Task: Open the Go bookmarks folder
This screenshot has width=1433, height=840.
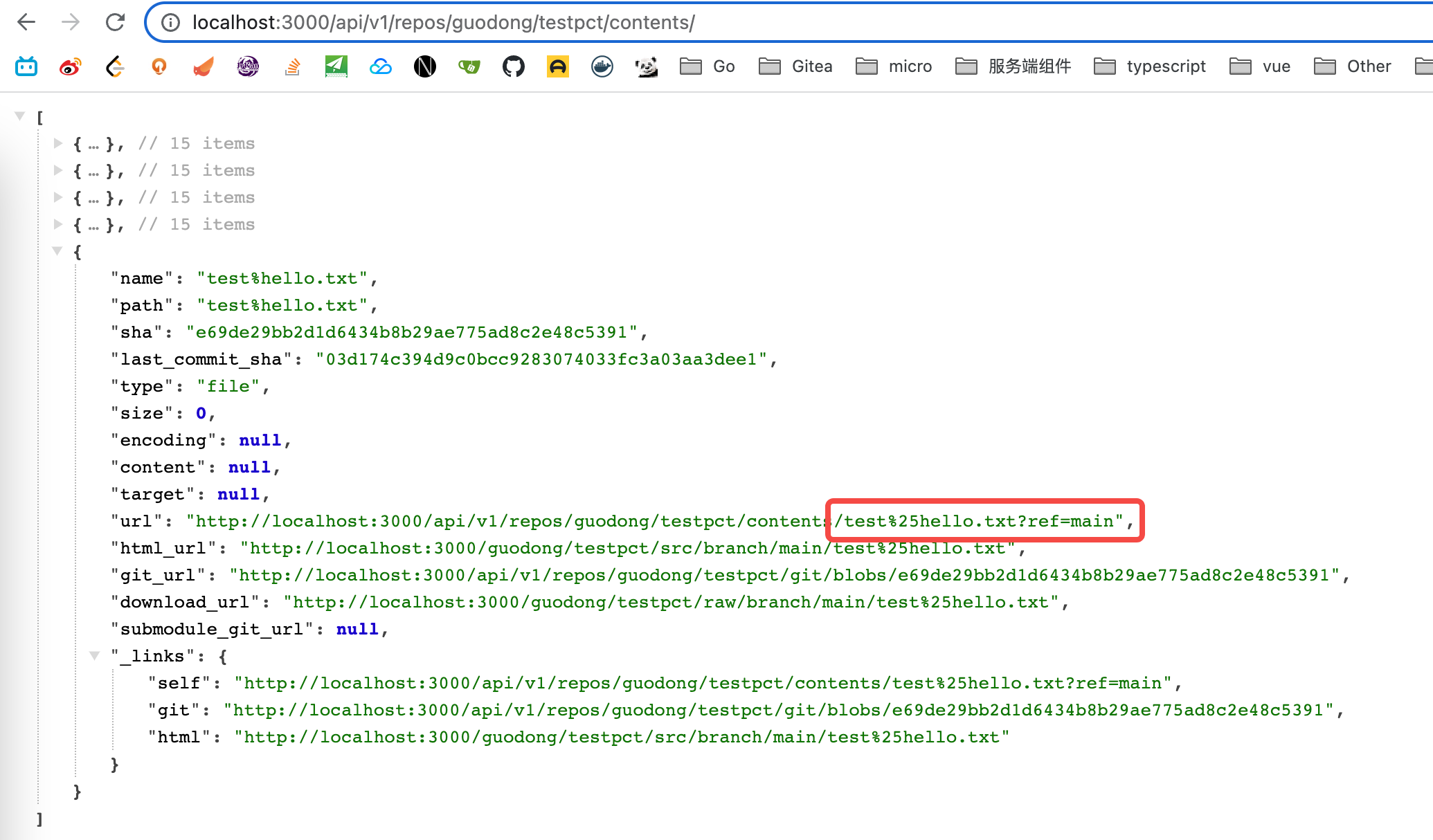Action: click(707, 66)
